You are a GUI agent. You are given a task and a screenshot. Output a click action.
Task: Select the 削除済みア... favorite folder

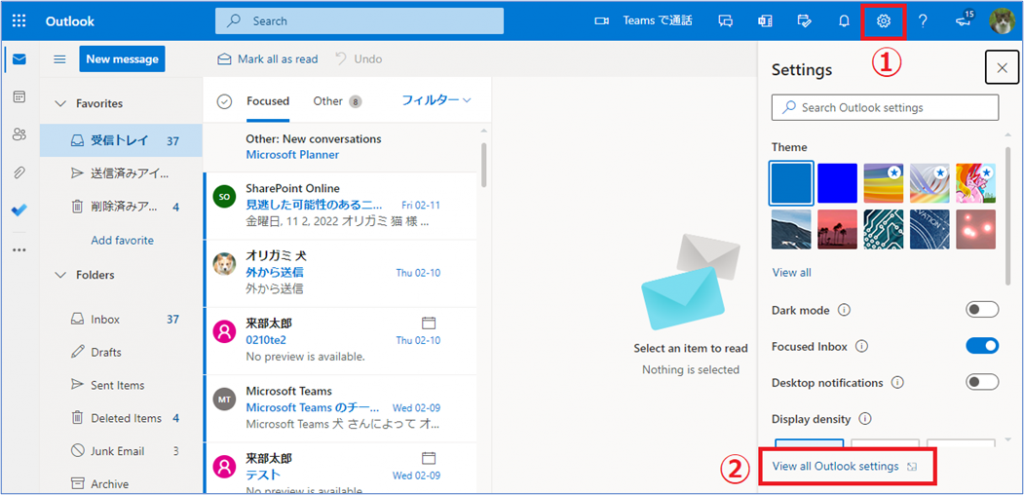(121, 208)
